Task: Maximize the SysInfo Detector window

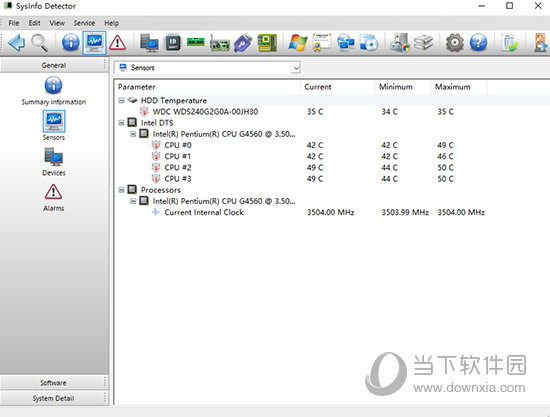Action: 509,6
